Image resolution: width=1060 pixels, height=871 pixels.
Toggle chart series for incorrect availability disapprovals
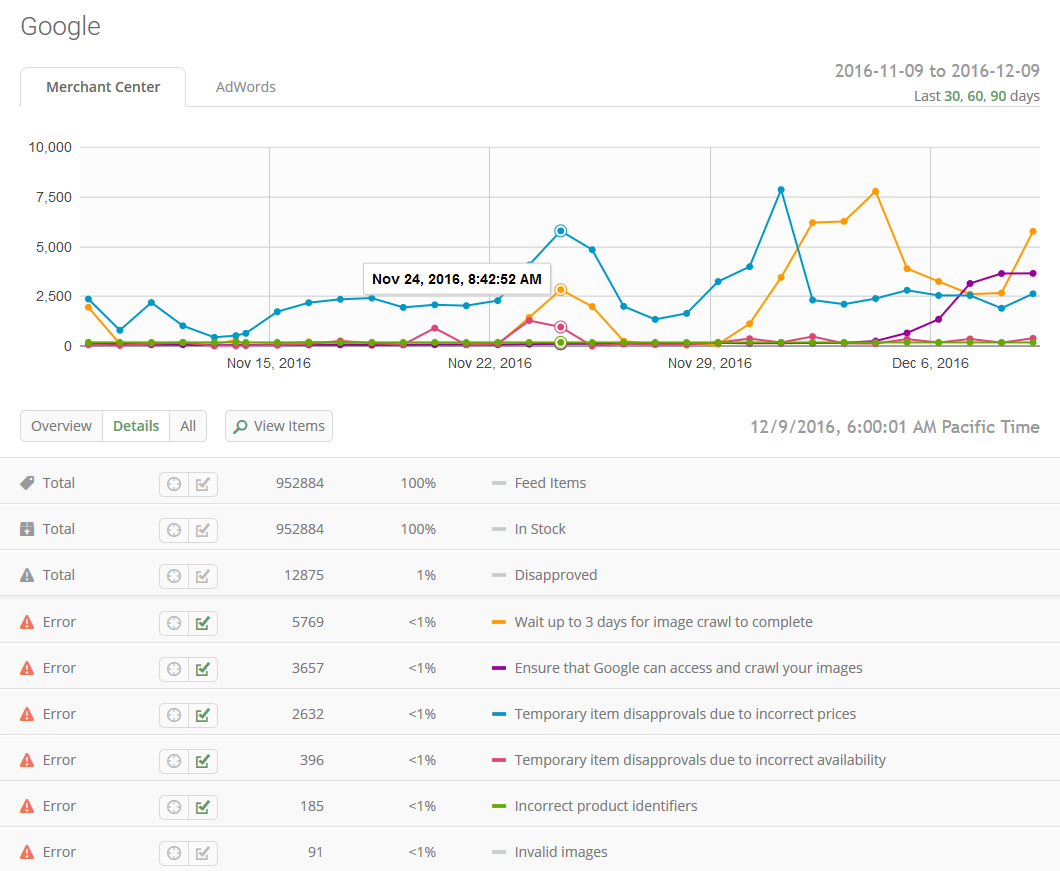(x=203, y=761)
